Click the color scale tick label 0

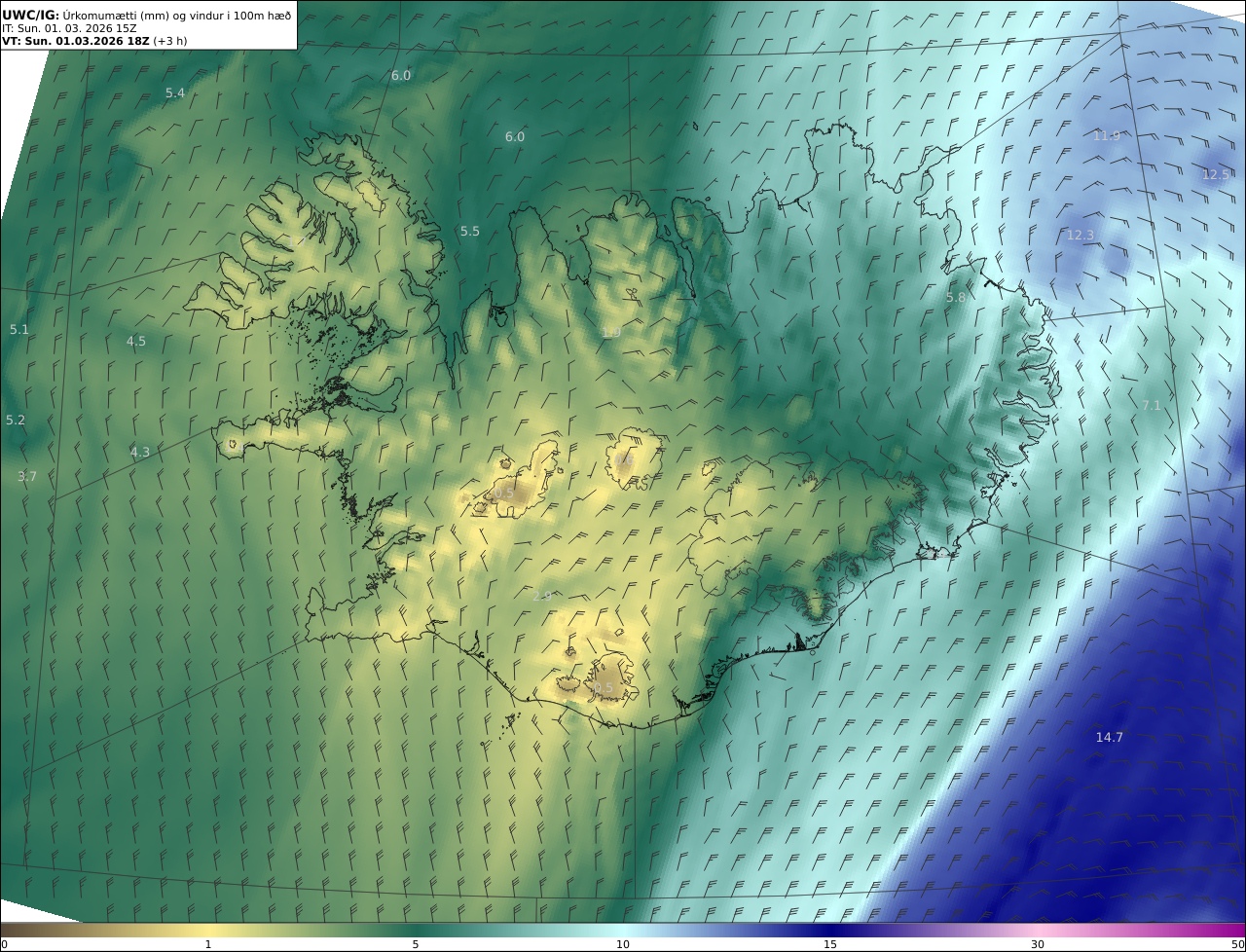pos(4,944)
